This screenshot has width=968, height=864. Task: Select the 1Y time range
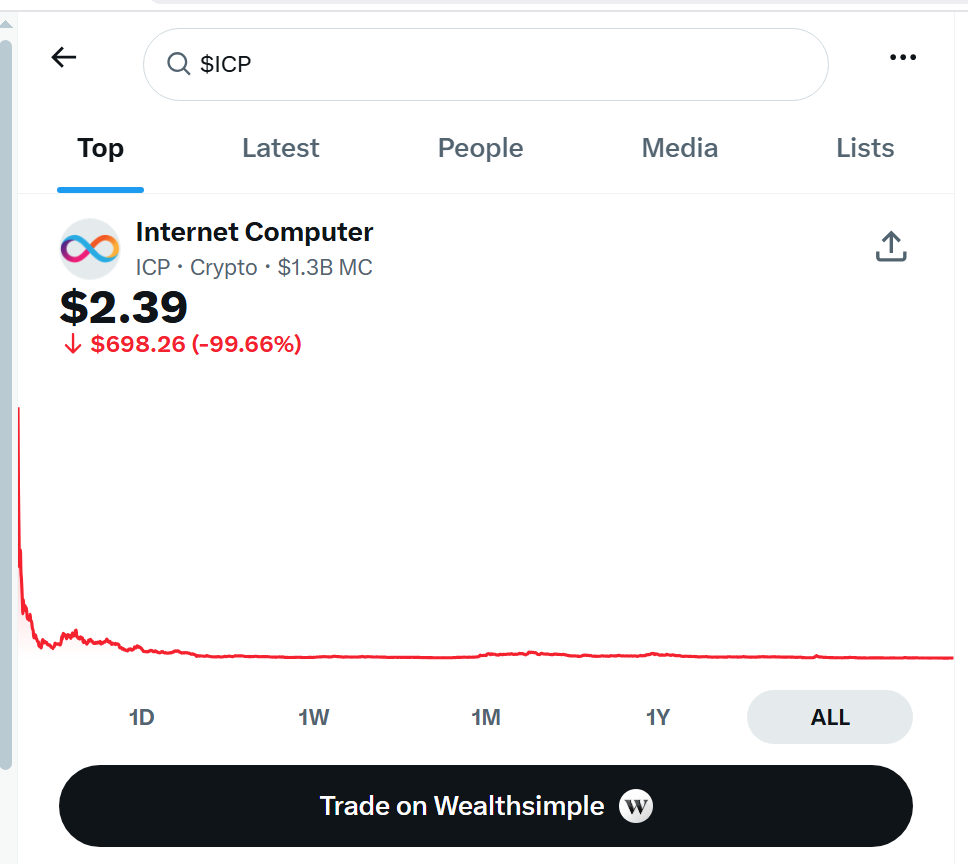coord(657,717)
